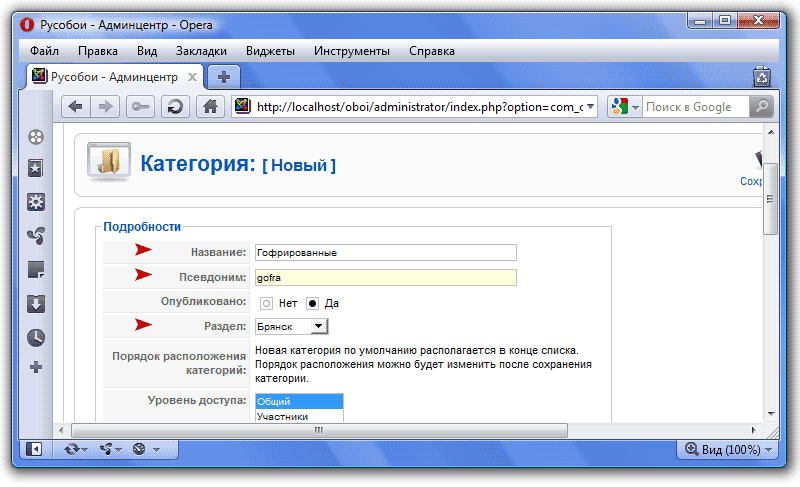Open the 'Инструменты' menu
This screenshot has width=800, height=487.
pos(351,51)
